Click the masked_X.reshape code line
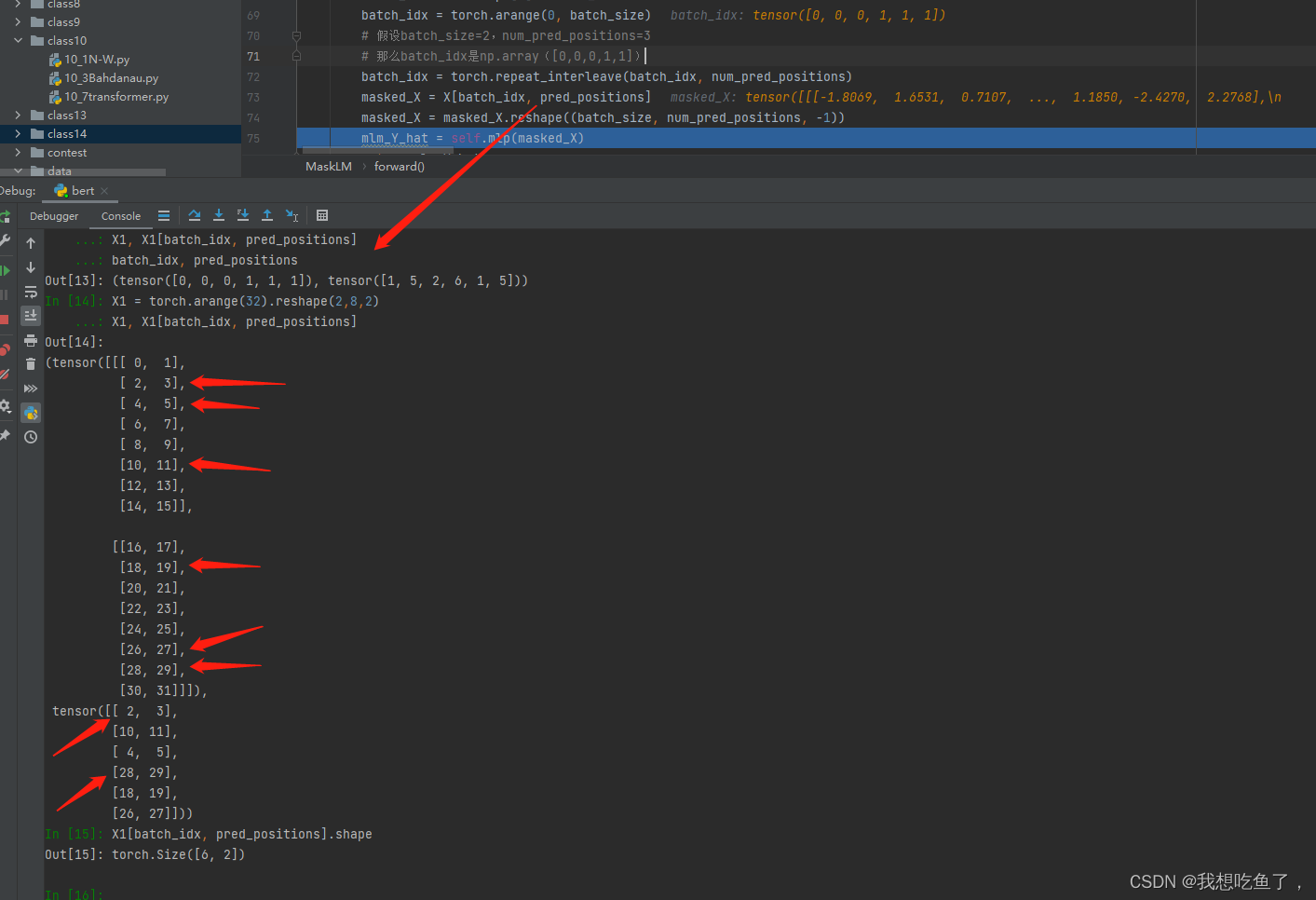This screenshot has width=1316, height=900. pyautogui.click(x=603, y=117)
